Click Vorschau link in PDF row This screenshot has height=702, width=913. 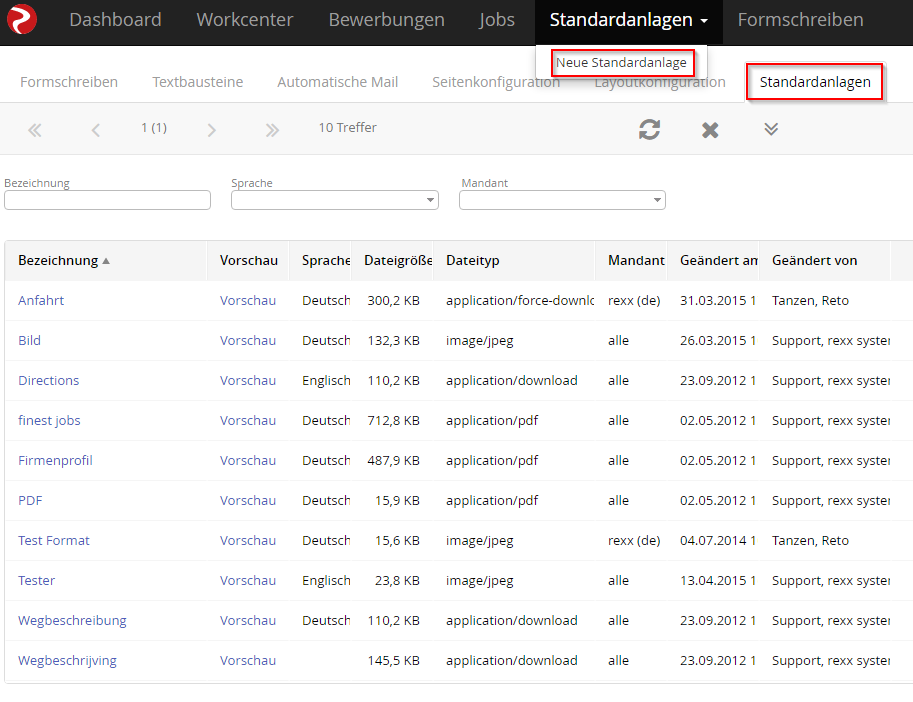247,501
